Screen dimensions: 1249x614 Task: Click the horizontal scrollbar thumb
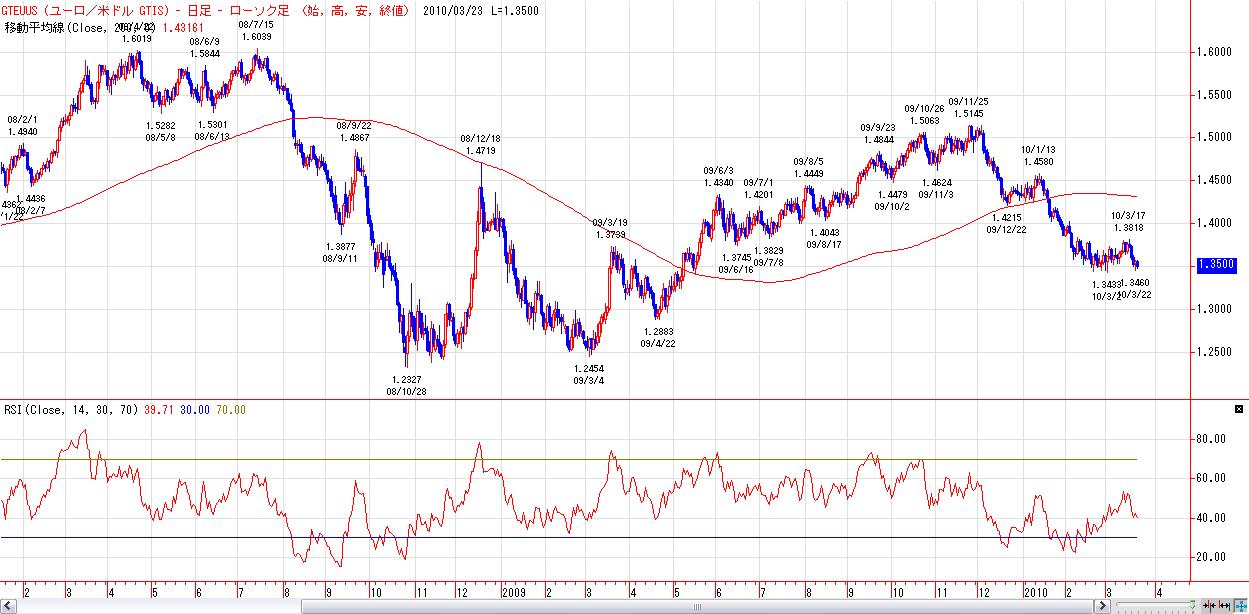pos(697,607)
